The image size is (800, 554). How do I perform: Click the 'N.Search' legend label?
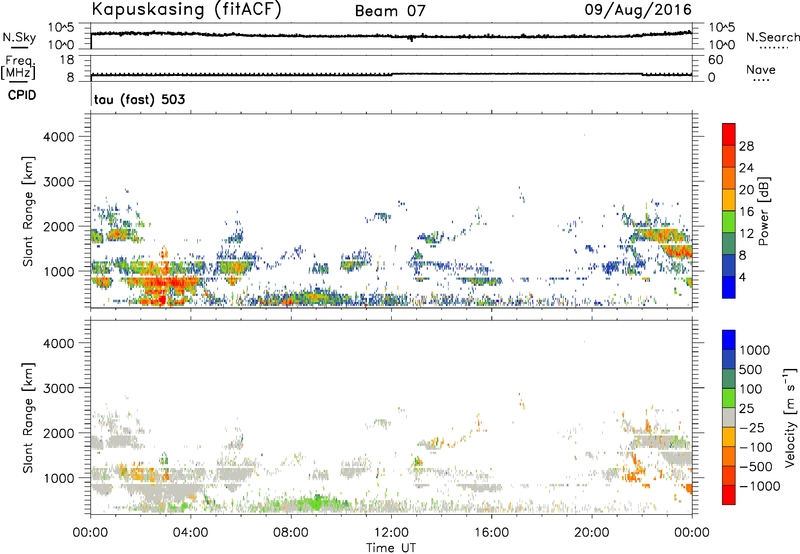772,37
